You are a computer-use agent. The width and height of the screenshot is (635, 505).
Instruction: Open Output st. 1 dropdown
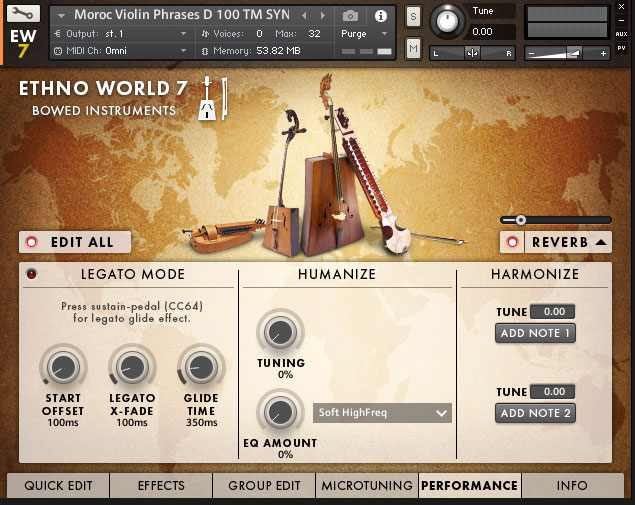point(183,34)
